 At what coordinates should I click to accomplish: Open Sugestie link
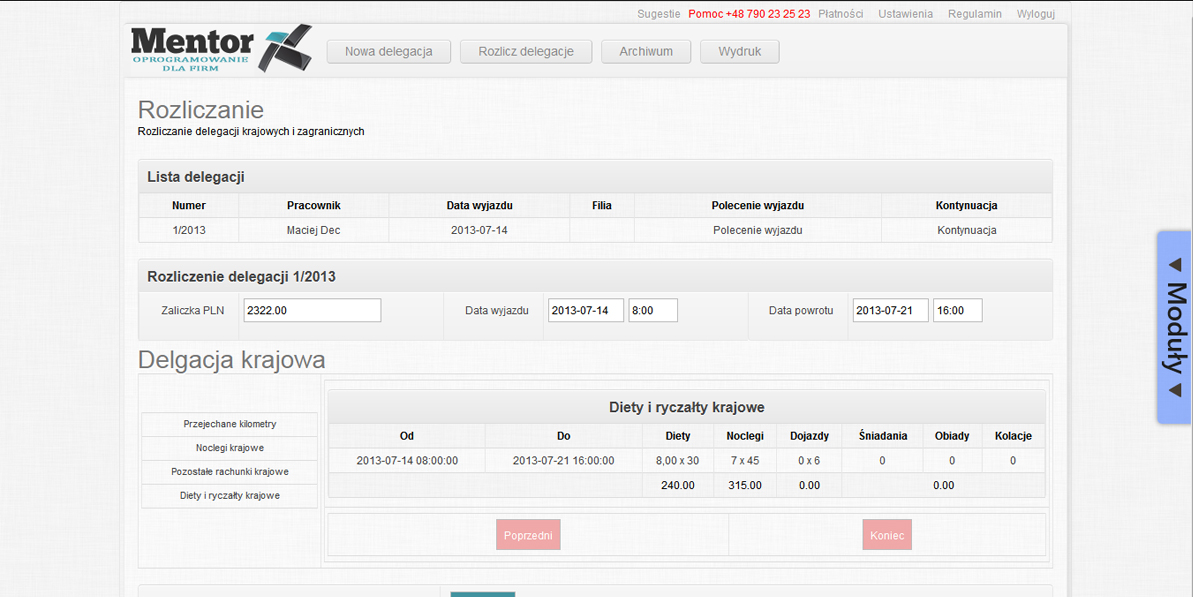click(x=659, y=14)
